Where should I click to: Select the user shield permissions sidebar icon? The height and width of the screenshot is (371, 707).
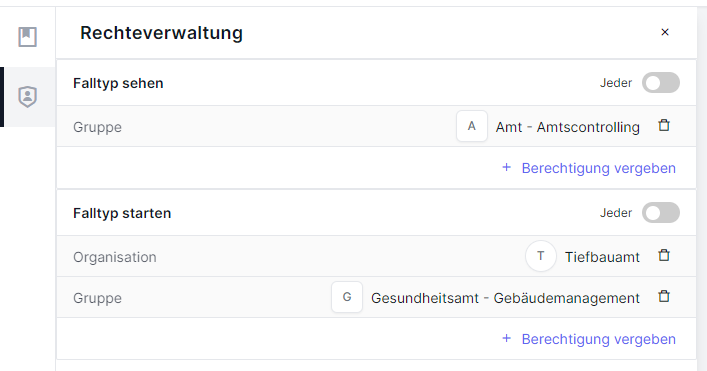[x=28, y=96]
